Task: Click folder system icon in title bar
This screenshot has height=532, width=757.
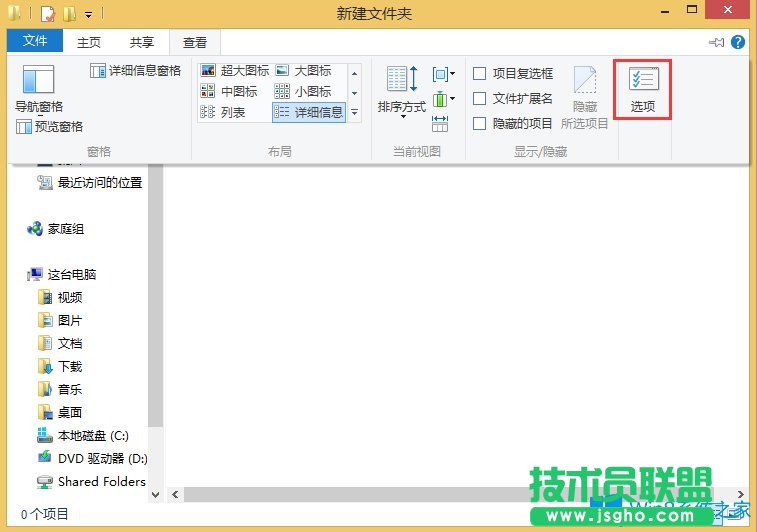Action: tap(14, 13)
